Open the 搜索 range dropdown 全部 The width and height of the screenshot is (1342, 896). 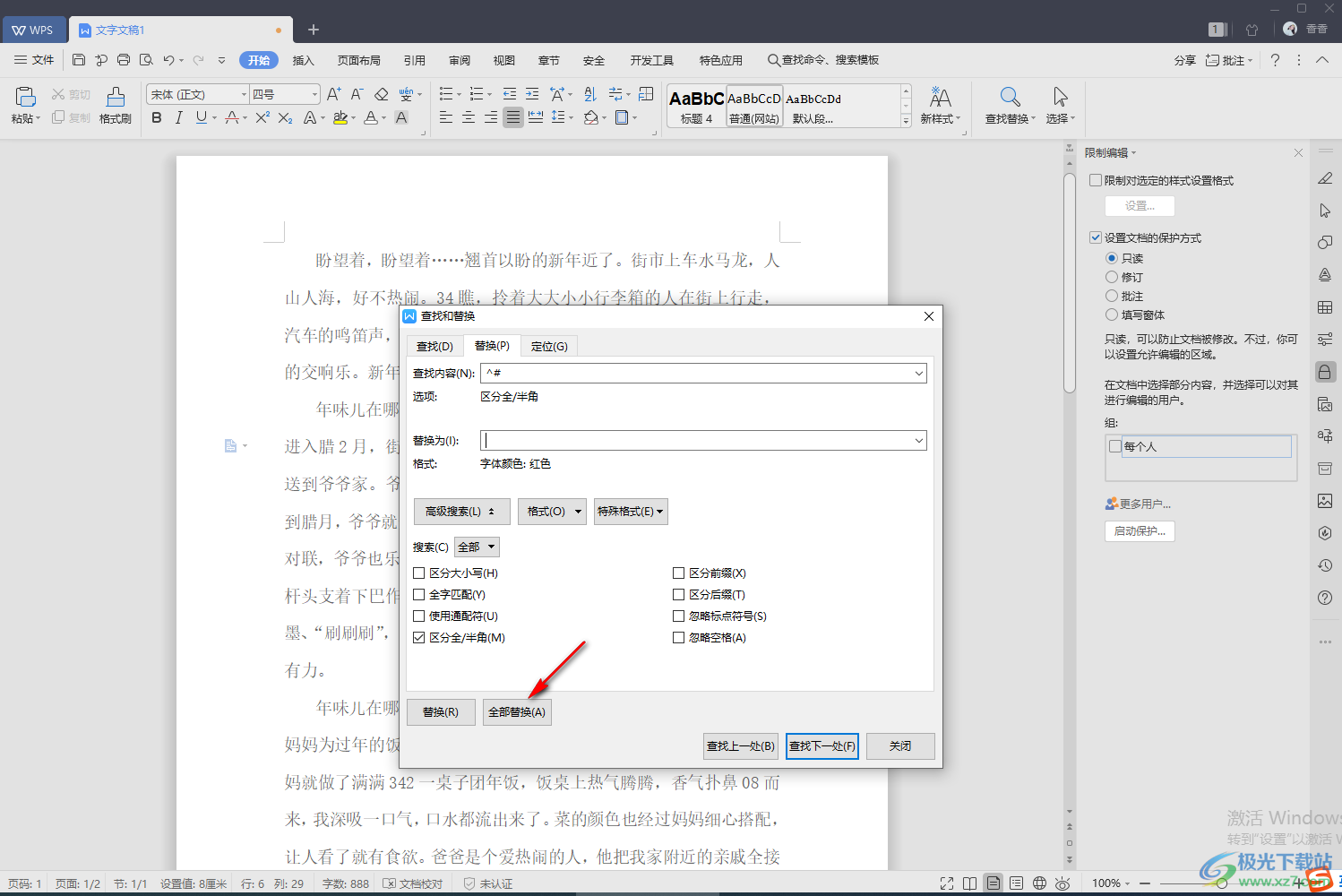tap(477, 547)
